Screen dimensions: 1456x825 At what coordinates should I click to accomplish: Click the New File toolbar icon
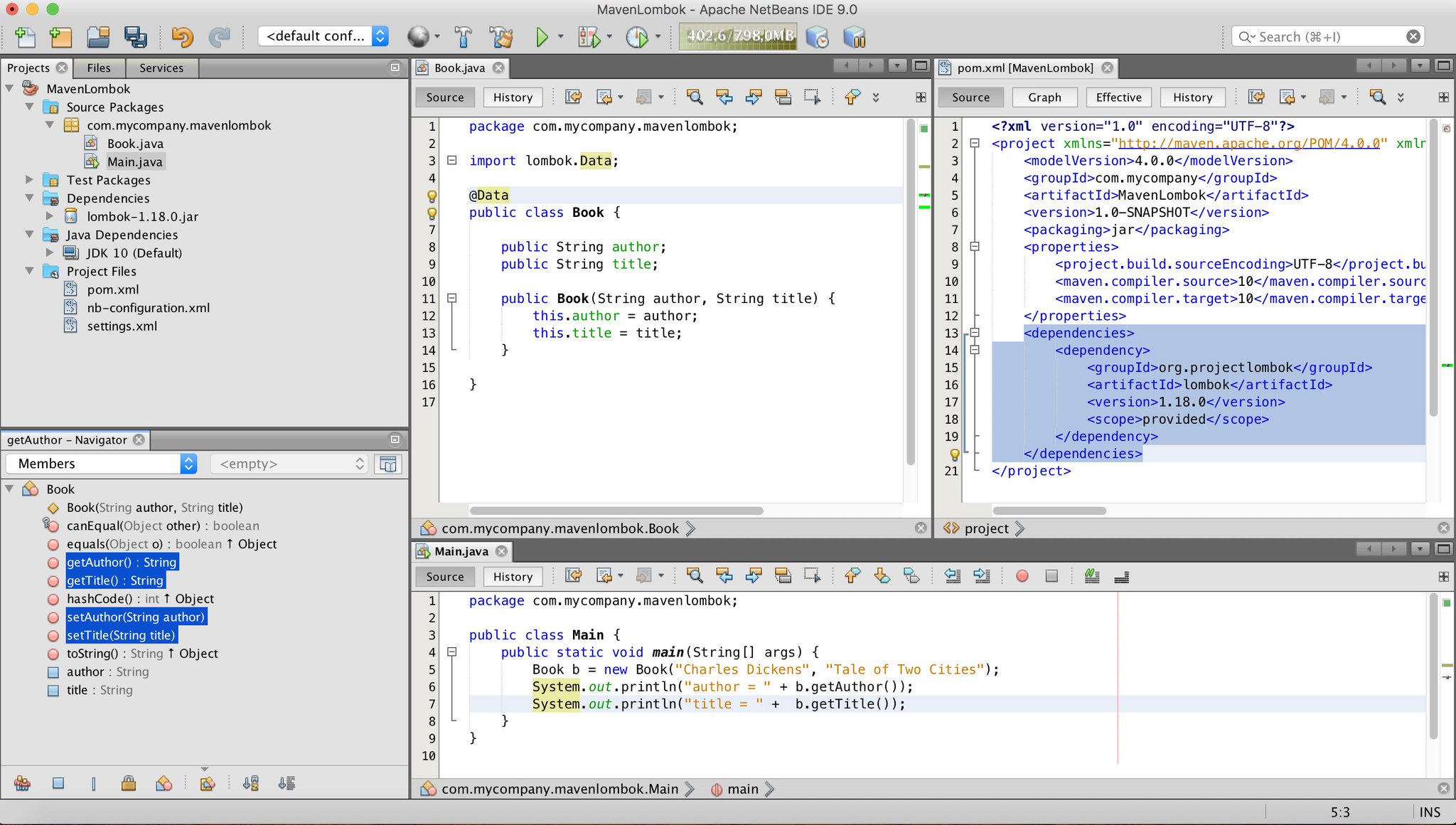[24, 36]
